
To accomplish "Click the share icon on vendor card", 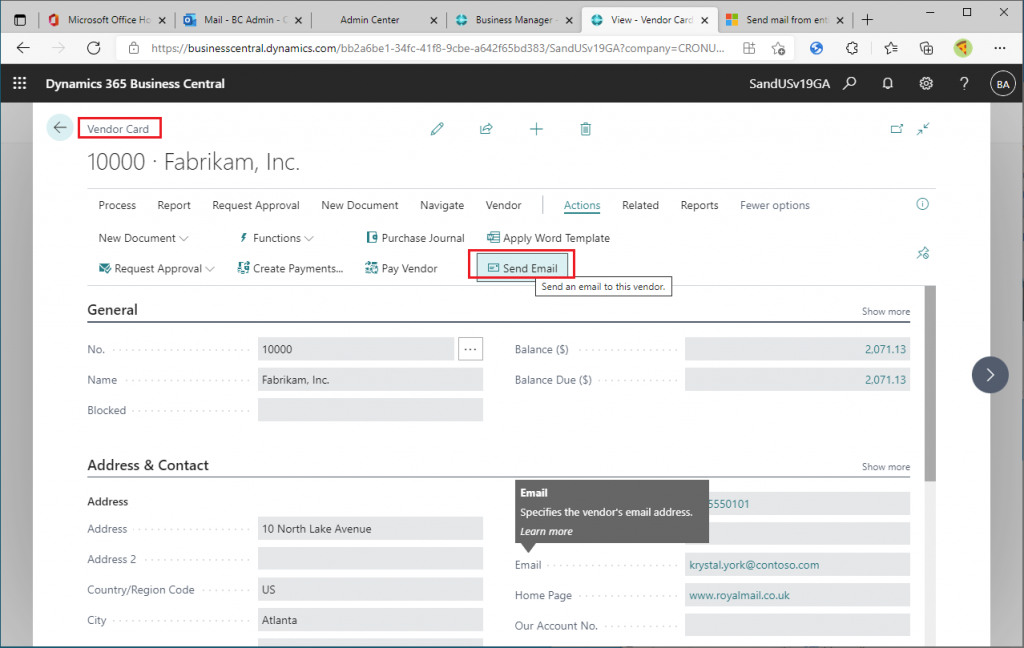I will (x=486, y=129).
